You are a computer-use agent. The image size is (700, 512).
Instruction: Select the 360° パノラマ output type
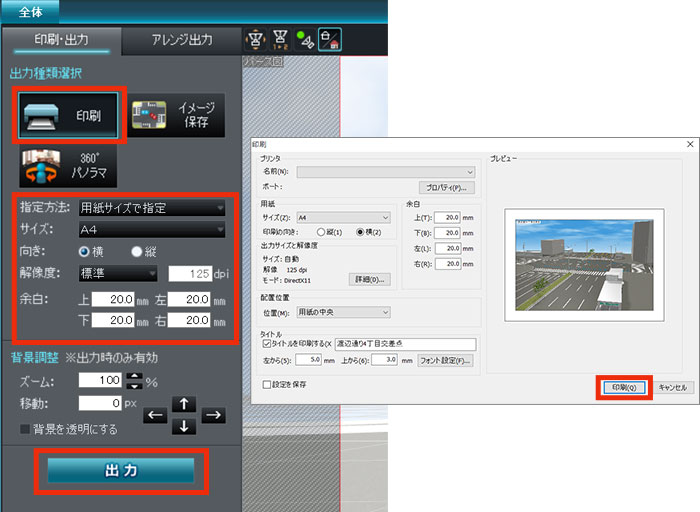[68, 167]
